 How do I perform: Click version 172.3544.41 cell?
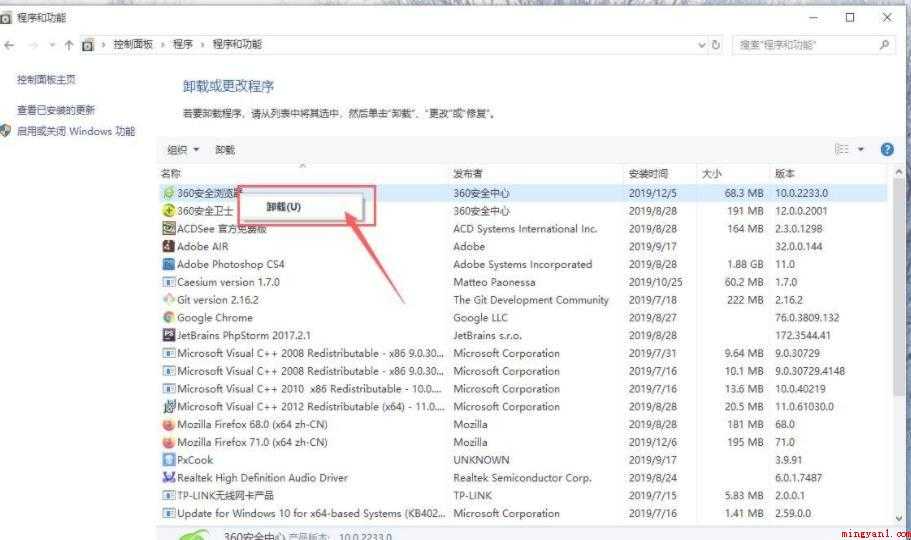pyautogui.click(x=803, y=335)
